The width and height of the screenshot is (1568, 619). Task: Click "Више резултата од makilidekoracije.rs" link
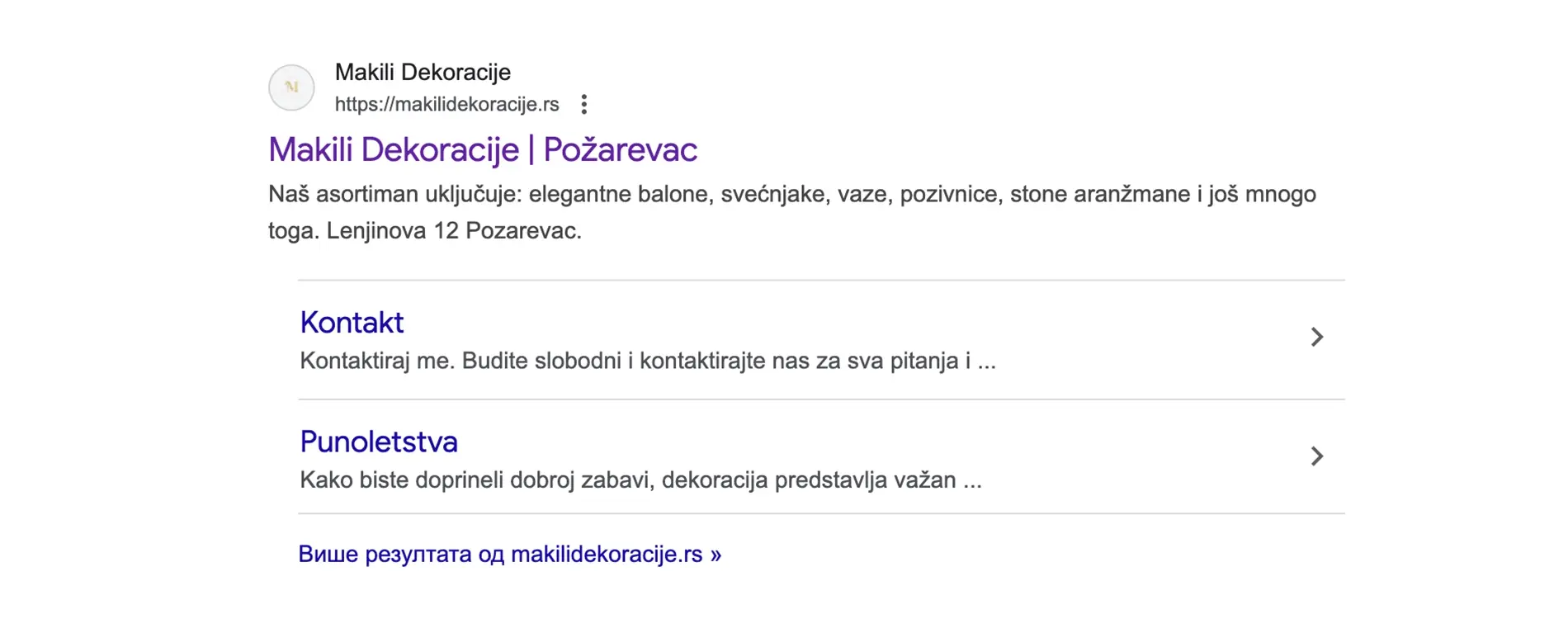500,555
